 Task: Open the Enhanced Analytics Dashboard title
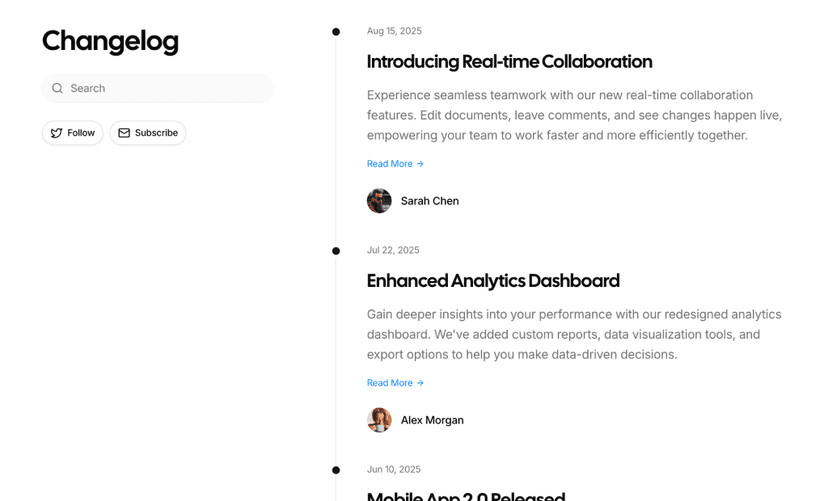493,281
